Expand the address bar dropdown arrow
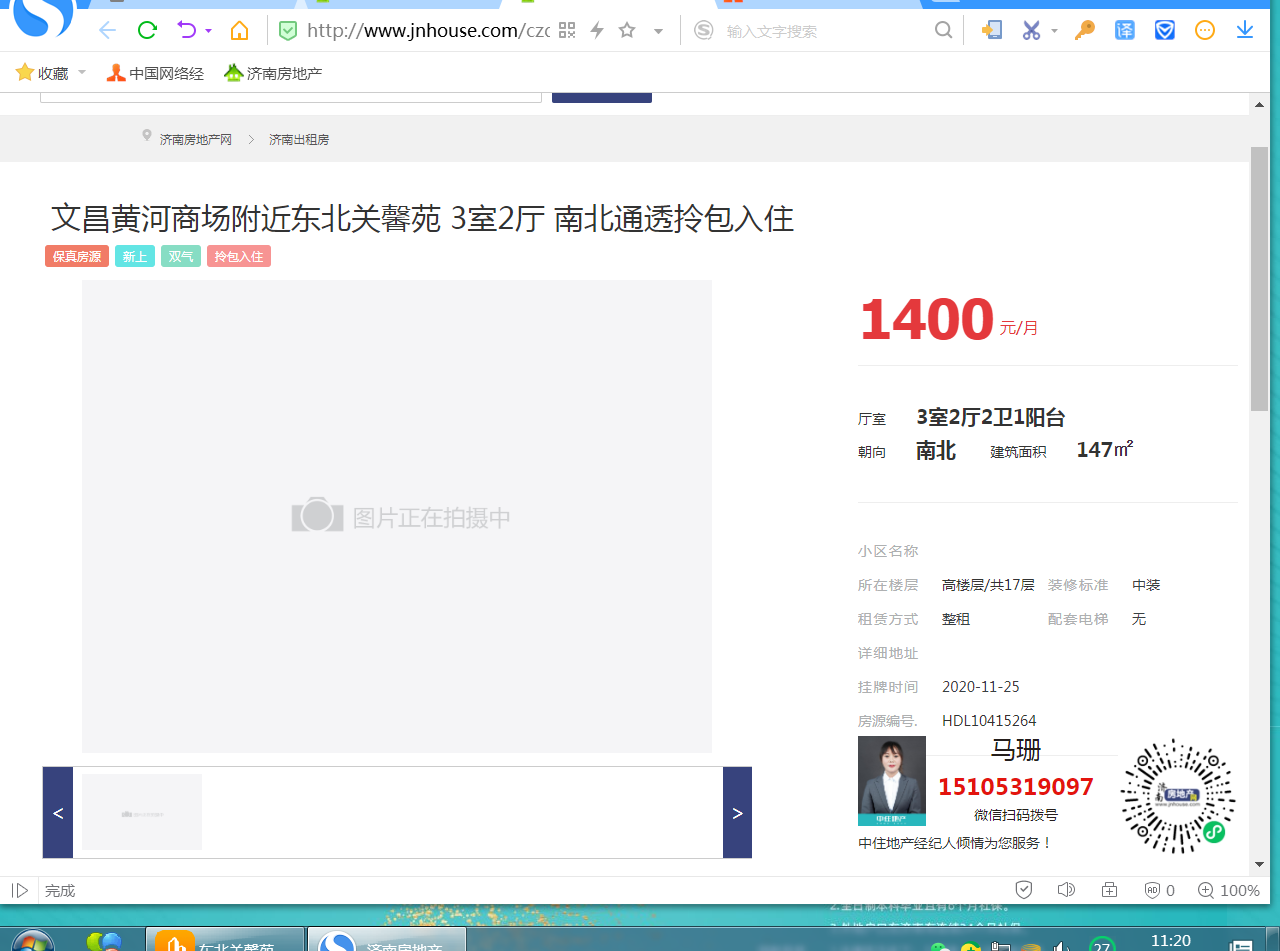The height and width of the screenshot is (951, 1280). pyautogui.click(x=658, y=31)
